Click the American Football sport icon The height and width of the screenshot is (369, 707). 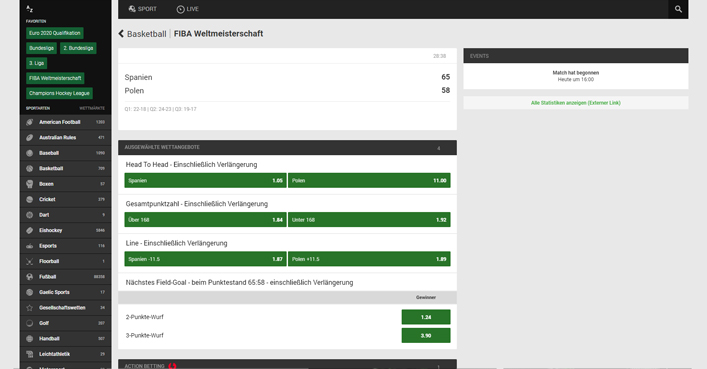click(30, 122)
